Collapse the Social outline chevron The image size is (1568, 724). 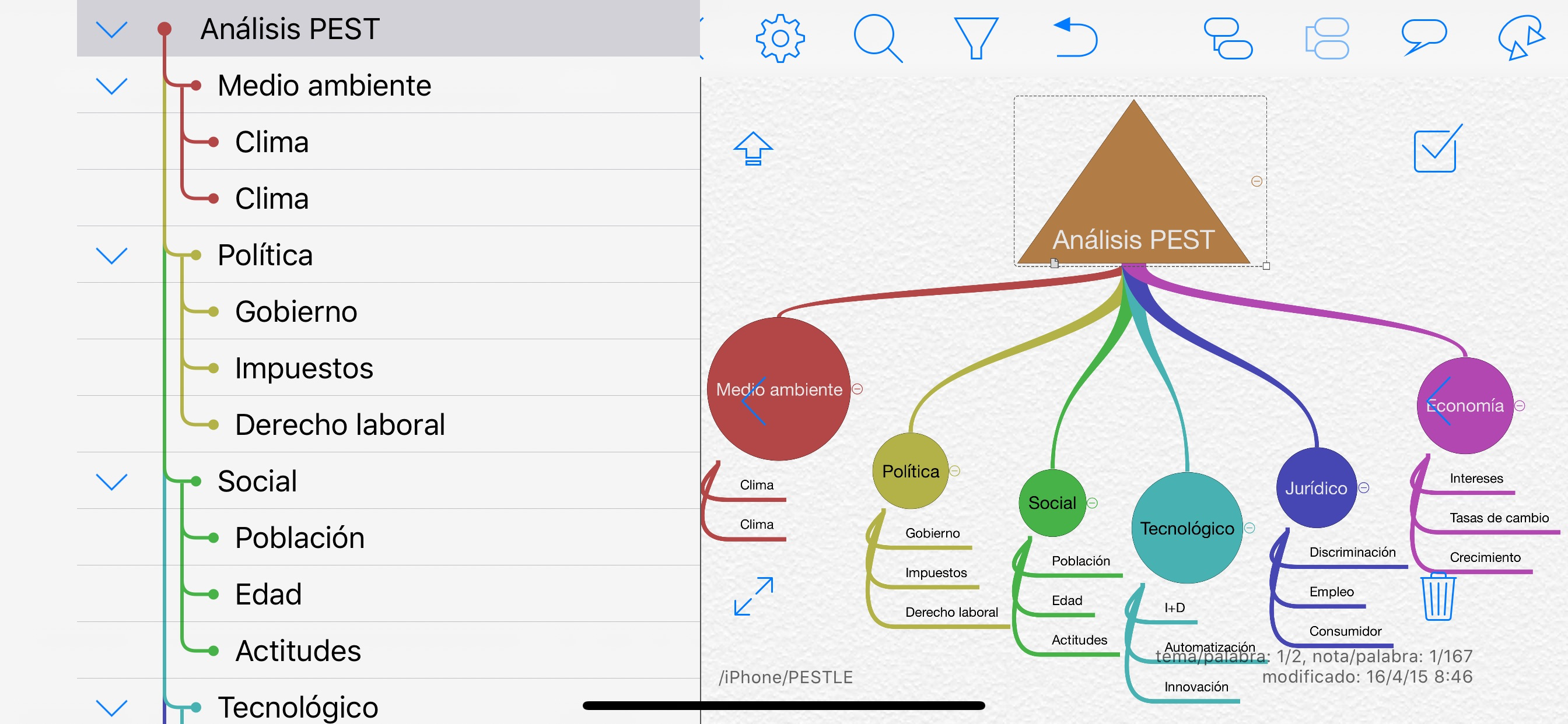point(112,482)
